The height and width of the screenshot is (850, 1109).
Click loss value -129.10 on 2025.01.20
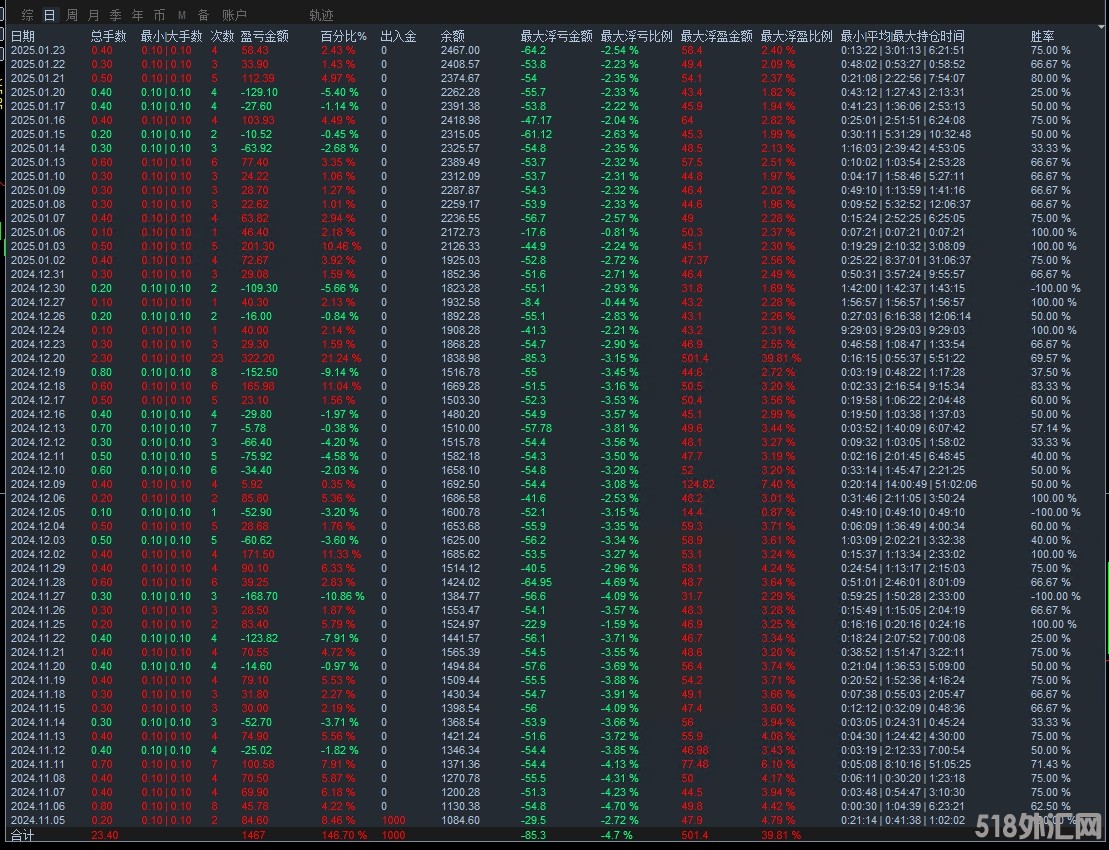coord(259,92)
